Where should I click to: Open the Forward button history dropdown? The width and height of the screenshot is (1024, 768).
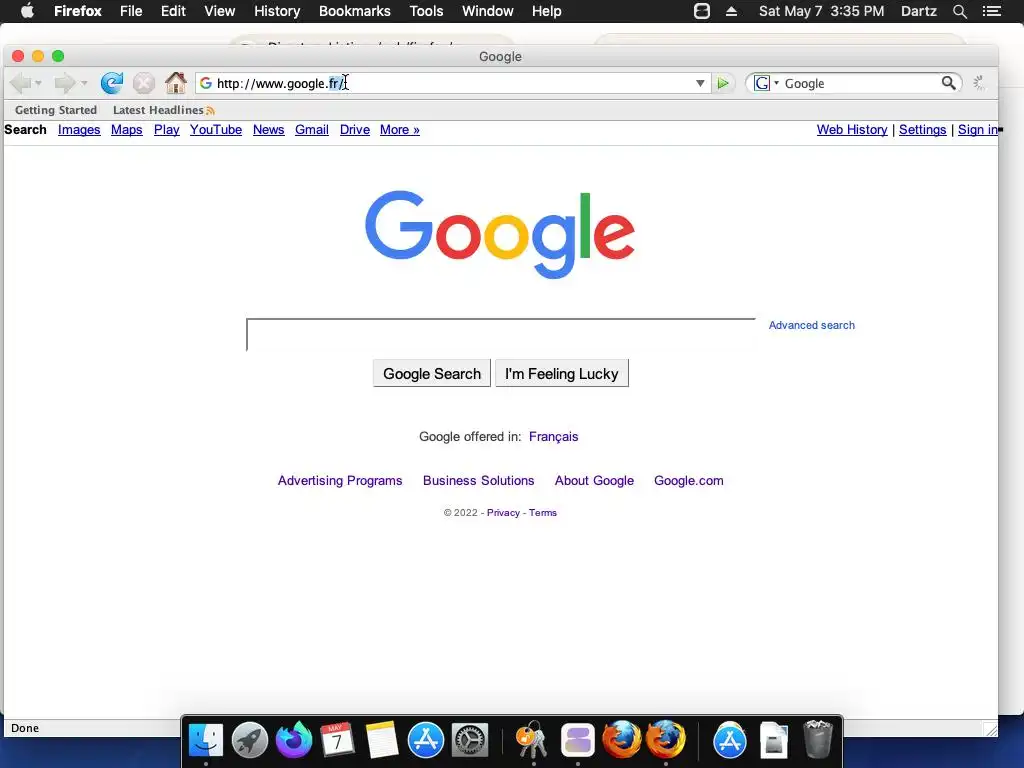coord(84,83)
